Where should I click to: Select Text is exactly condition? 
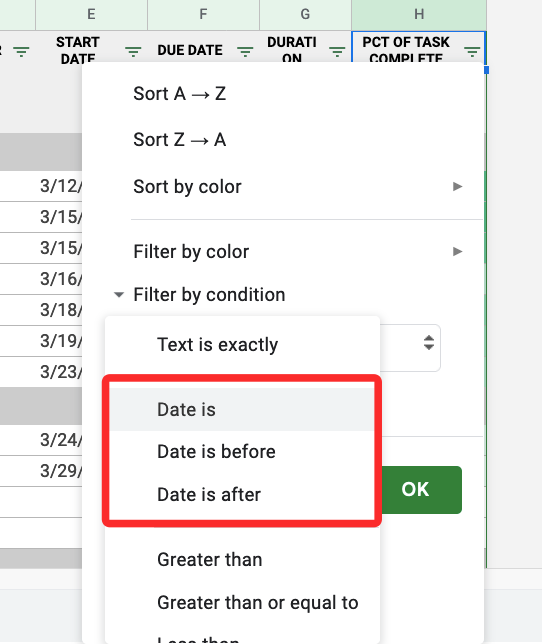tap(242, 345)
